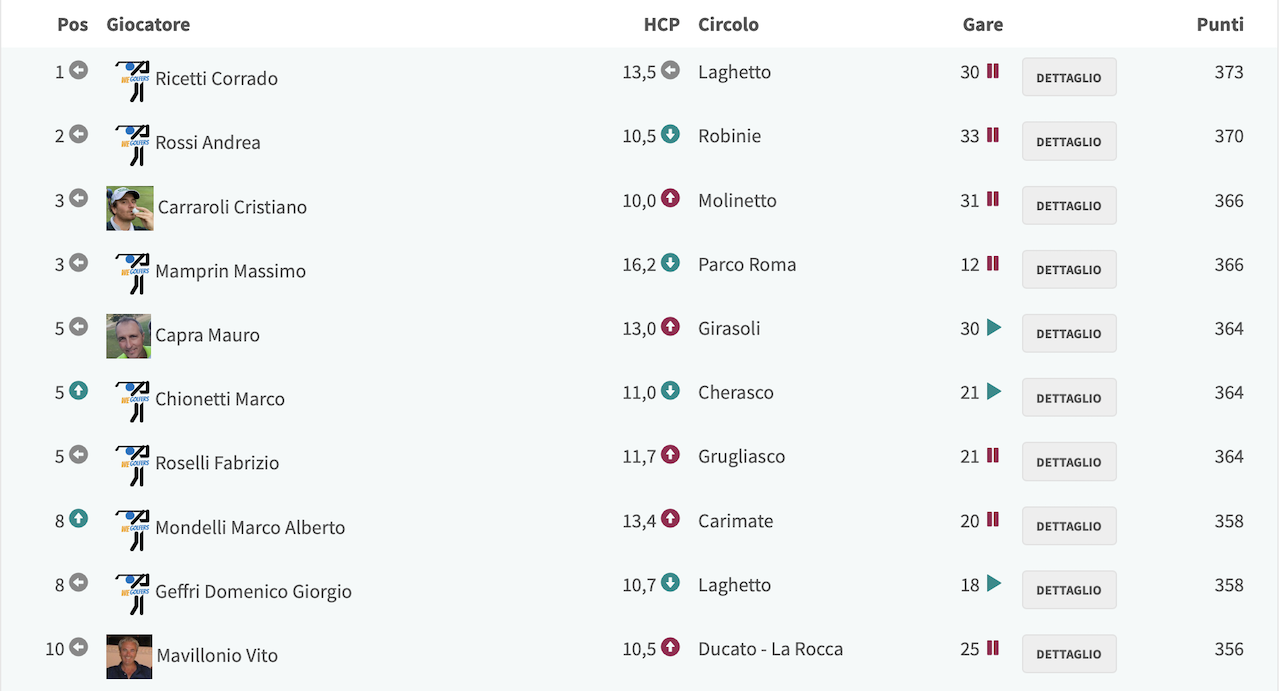Open Dettaglio for Chionetti Marco with 364 points
Viewport: 1280px width, 691px height.
[1069, 397]
